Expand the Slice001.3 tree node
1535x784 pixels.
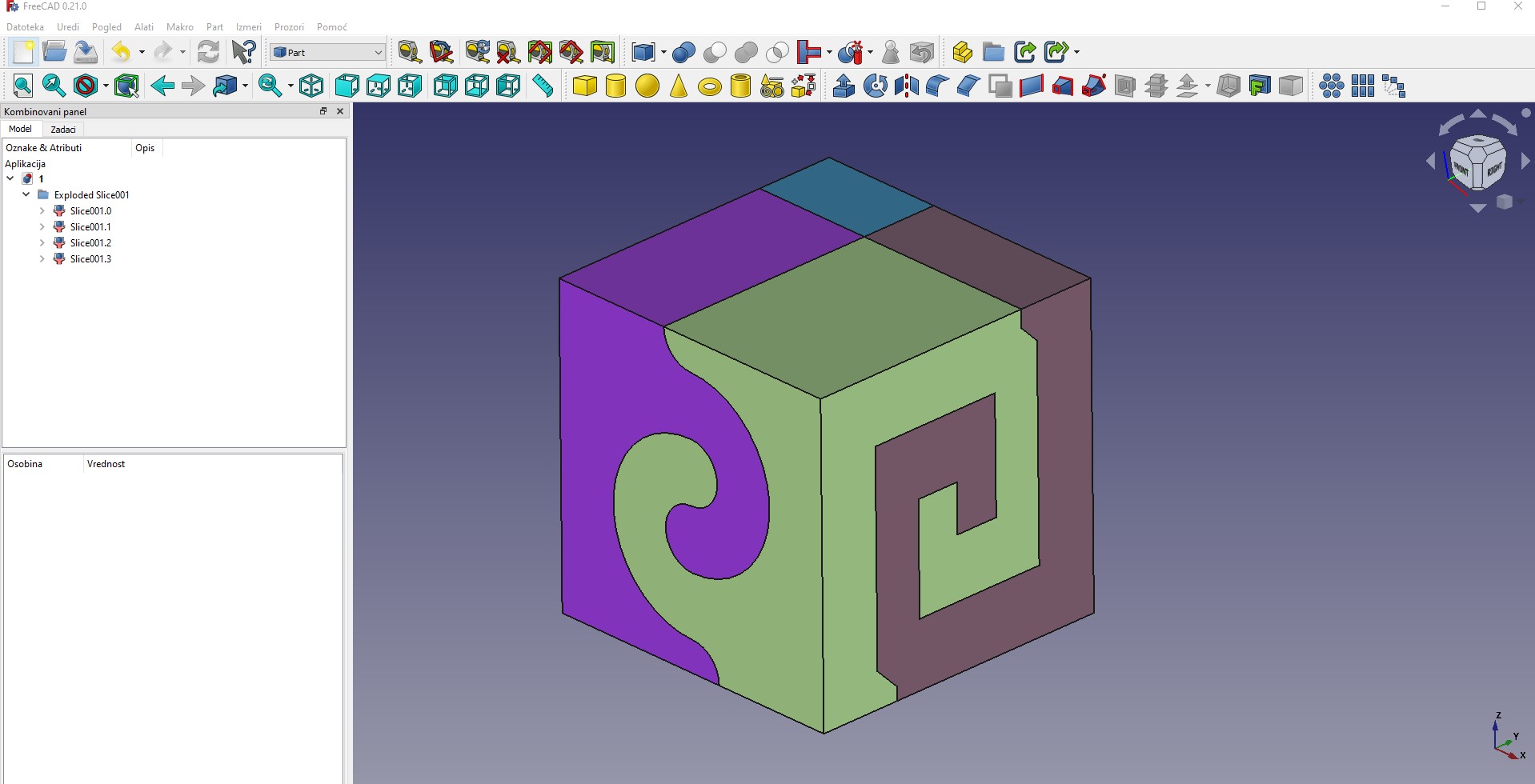pos(42,258)
